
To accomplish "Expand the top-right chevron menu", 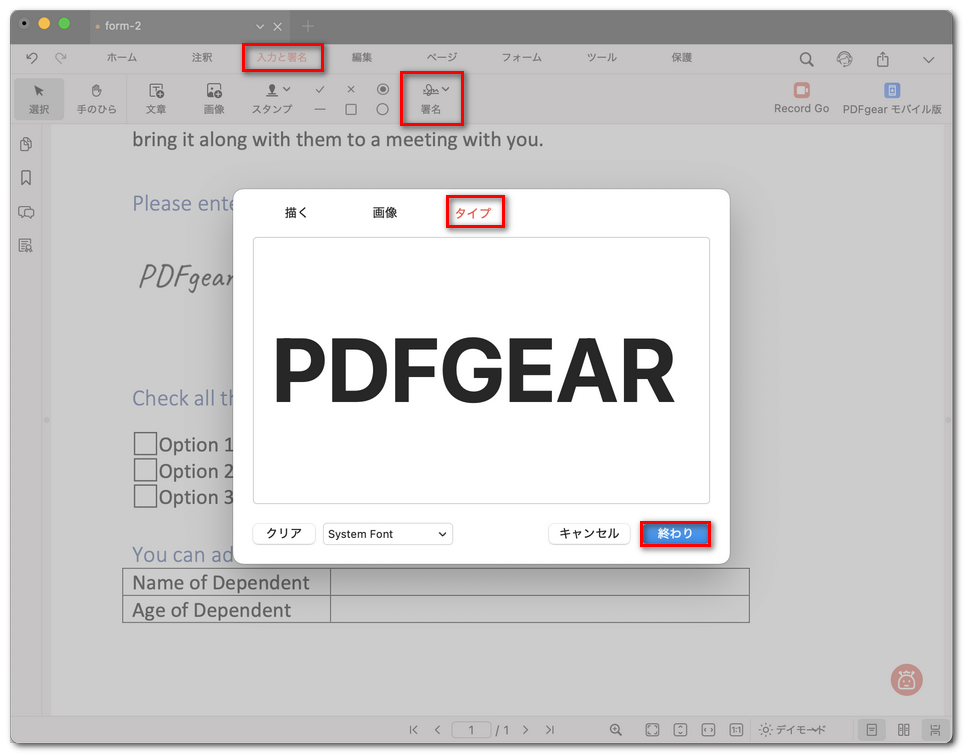I will [x=928, y=60].
